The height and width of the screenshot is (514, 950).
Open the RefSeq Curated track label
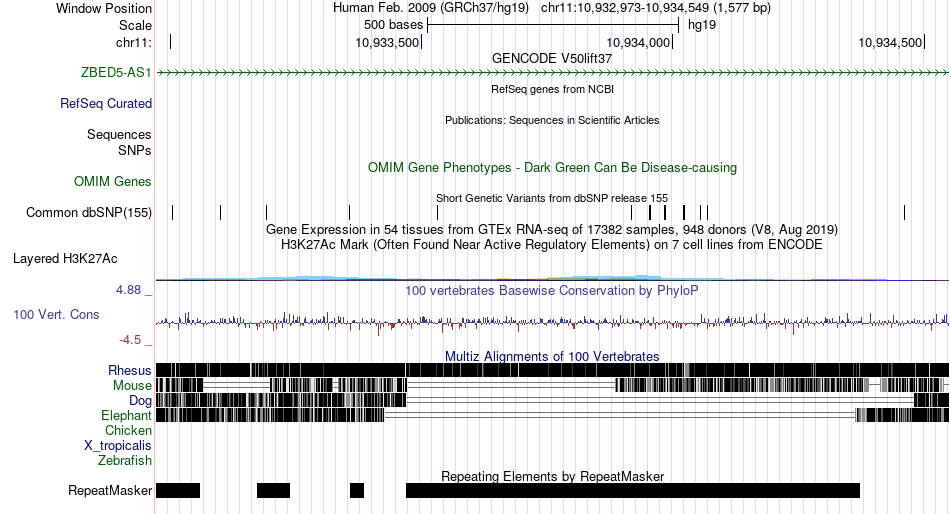click(x=105, y=104)
